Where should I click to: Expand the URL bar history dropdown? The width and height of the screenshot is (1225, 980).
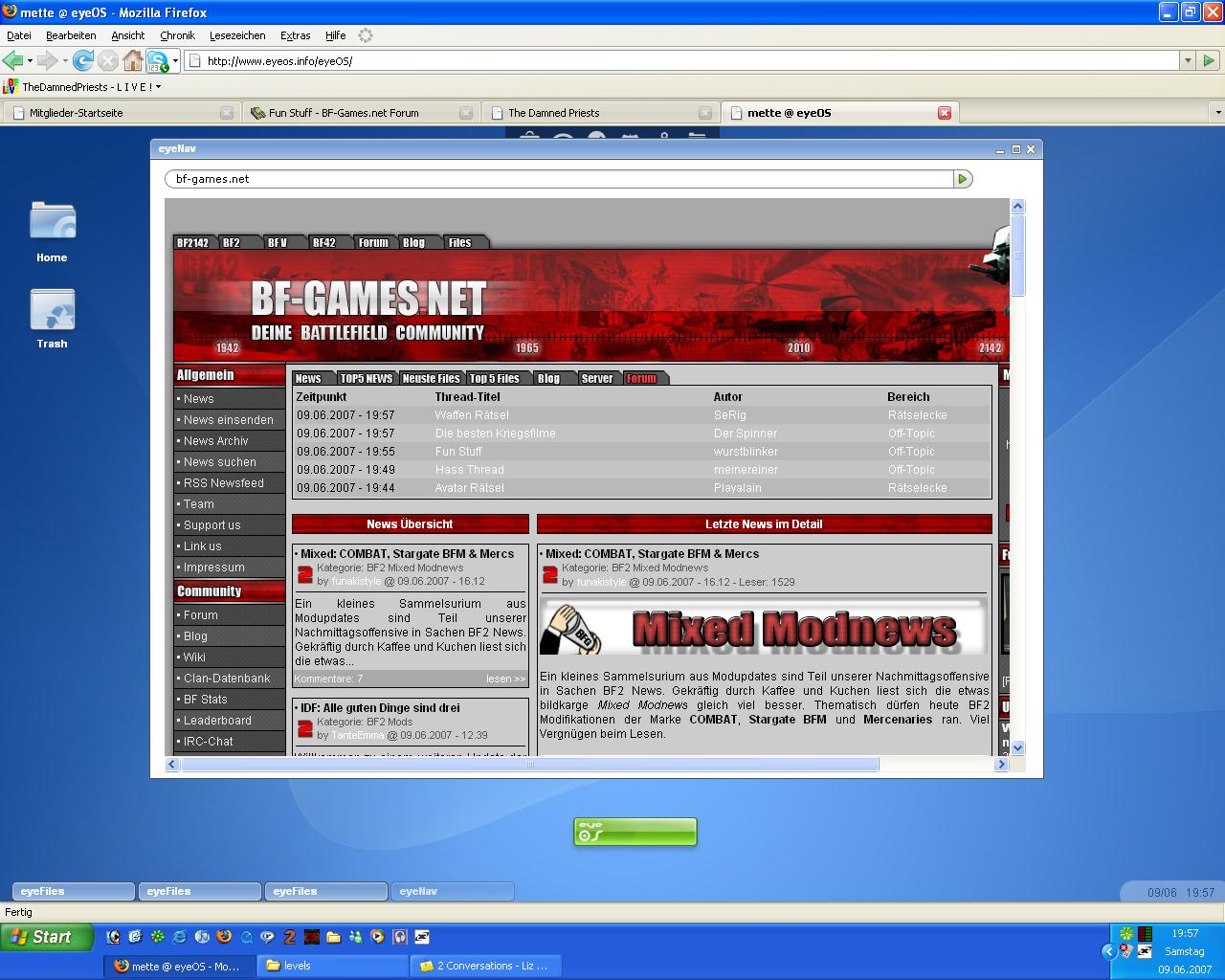coord(1188,60)
